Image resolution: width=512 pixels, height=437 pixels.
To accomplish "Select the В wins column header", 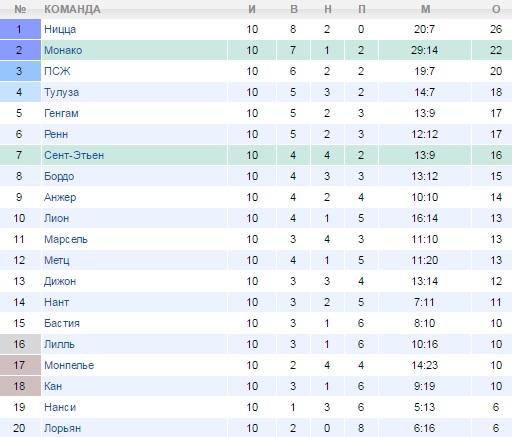I will [x=294, y=9].
